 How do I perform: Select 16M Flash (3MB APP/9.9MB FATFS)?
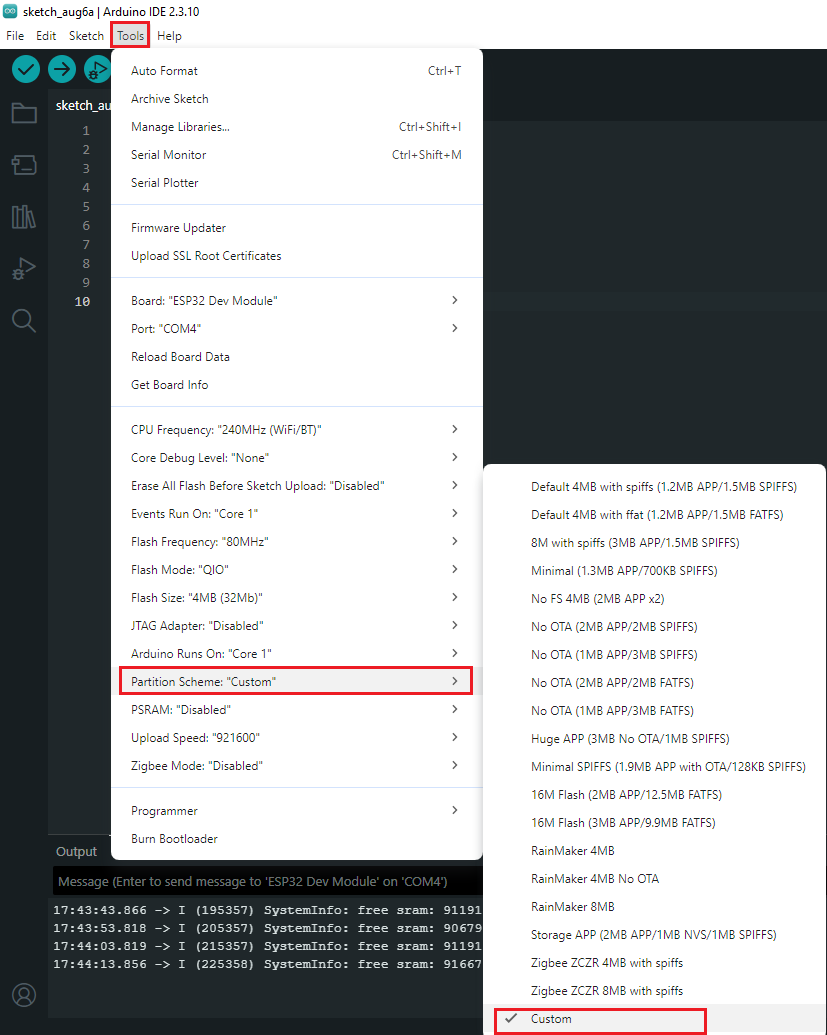point(654,822)
